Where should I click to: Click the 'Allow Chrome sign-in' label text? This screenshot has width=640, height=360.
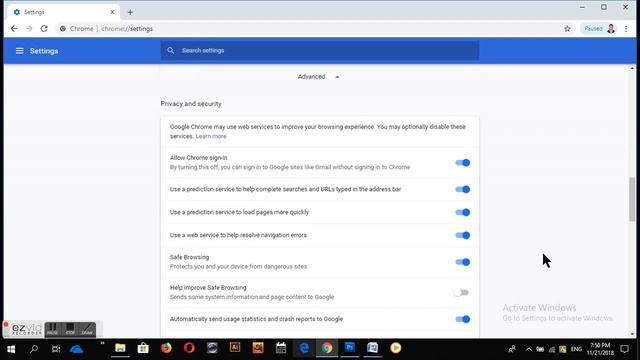[x=198, y=158]
